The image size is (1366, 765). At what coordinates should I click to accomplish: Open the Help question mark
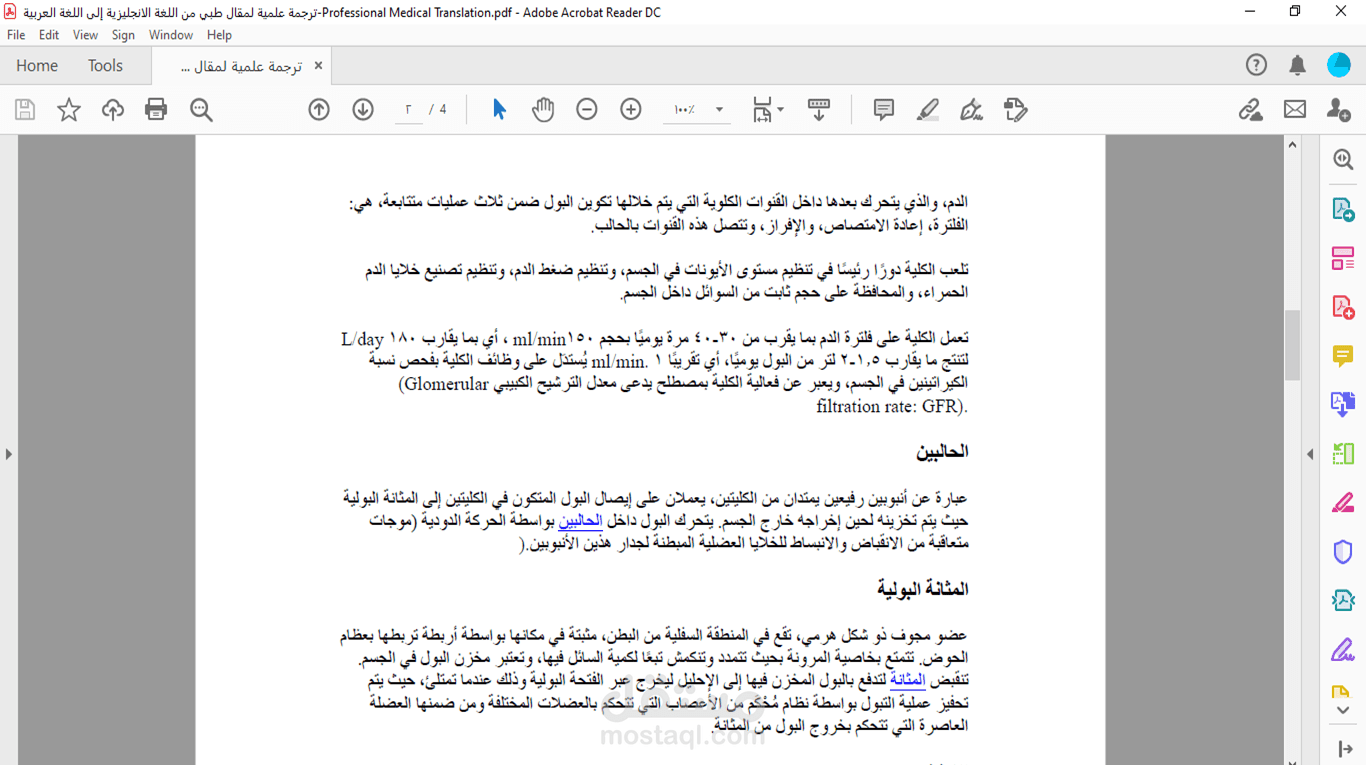(1257, 66)
